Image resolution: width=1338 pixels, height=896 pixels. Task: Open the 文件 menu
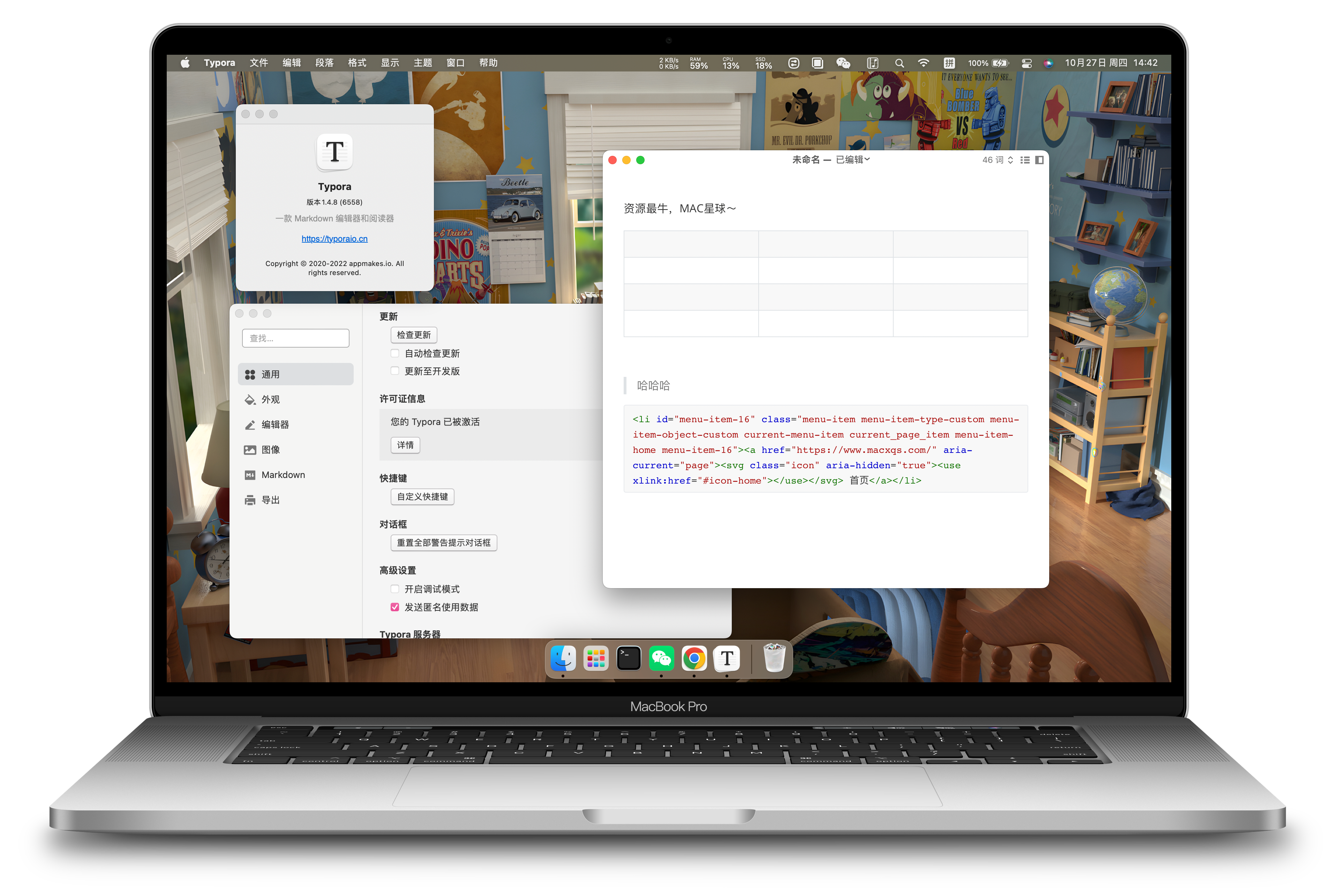(x=259, y=63)
